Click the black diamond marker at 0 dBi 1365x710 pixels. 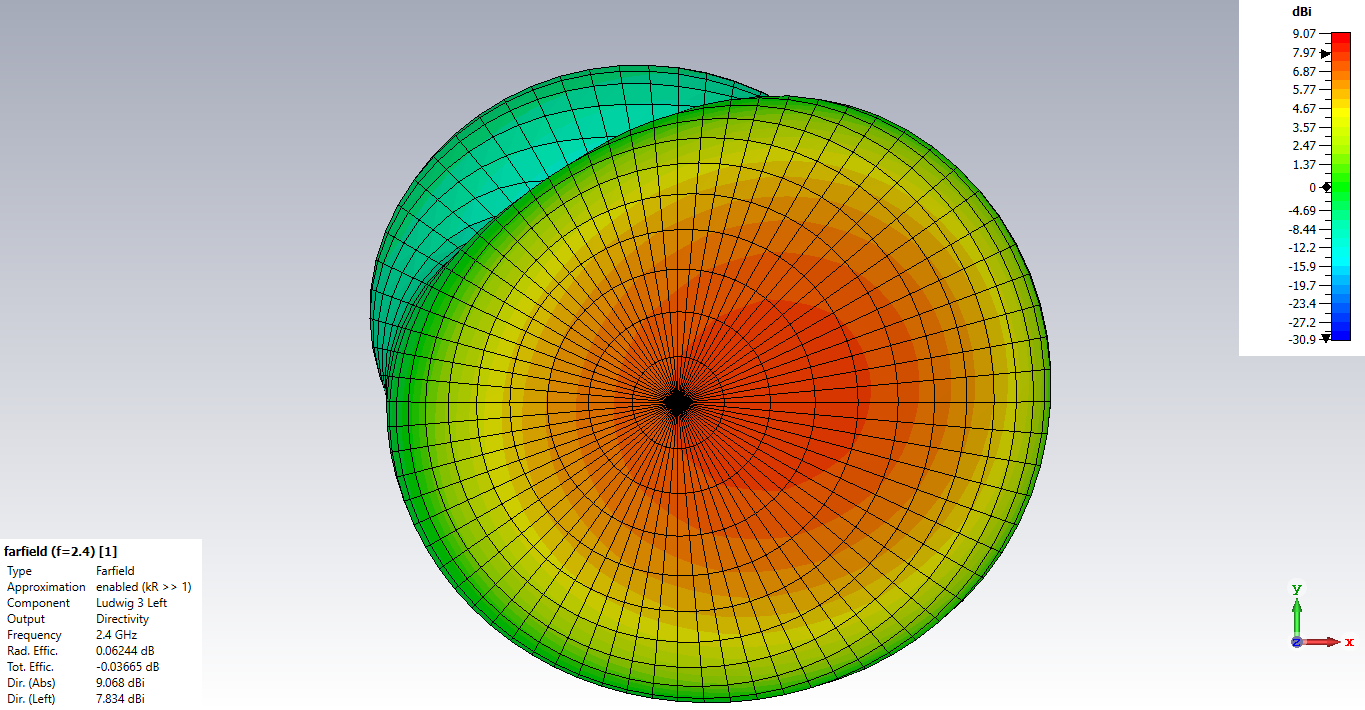1326,187
